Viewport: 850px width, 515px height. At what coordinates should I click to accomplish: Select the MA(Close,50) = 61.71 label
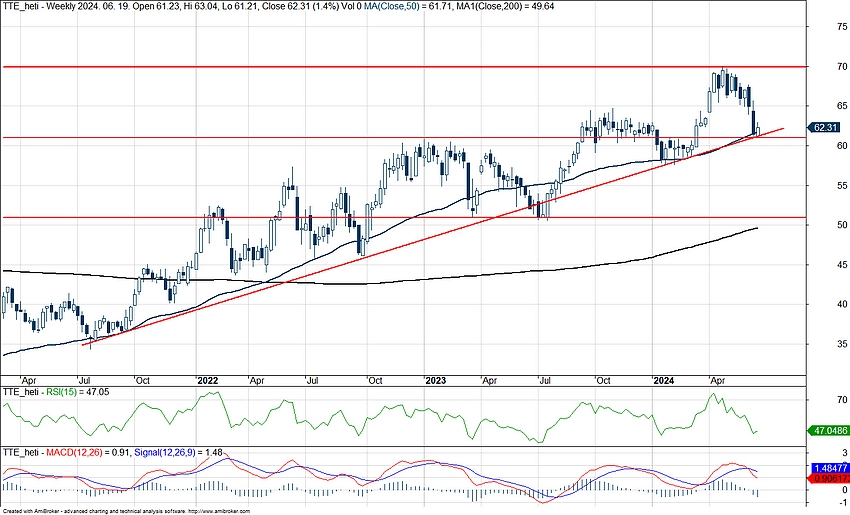coord(407,7)
